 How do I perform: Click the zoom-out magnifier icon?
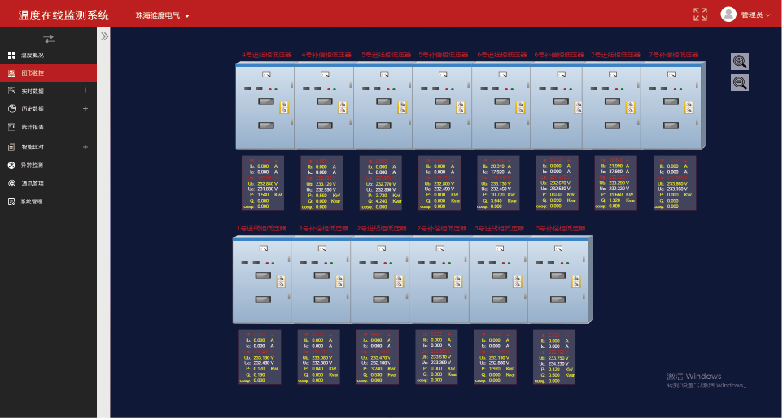[x=740, y=82]
